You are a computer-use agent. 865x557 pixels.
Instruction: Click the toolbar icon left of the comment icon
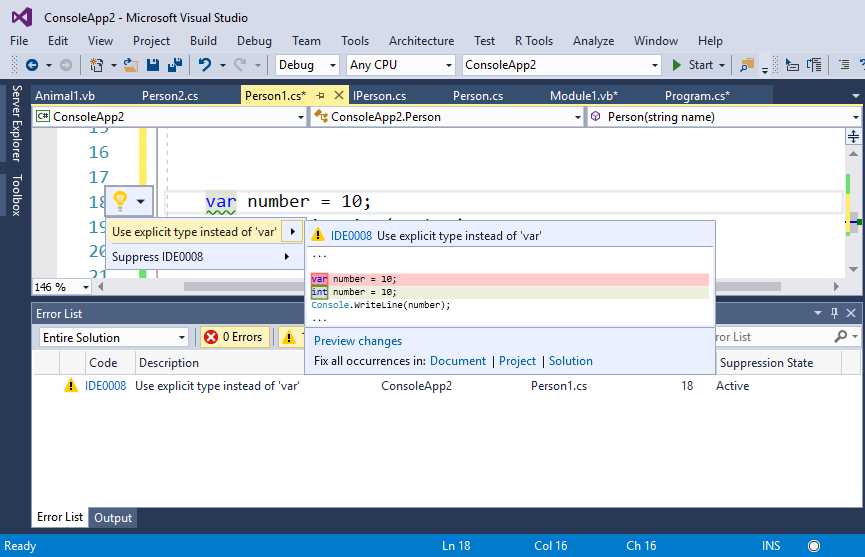[792, 65]
